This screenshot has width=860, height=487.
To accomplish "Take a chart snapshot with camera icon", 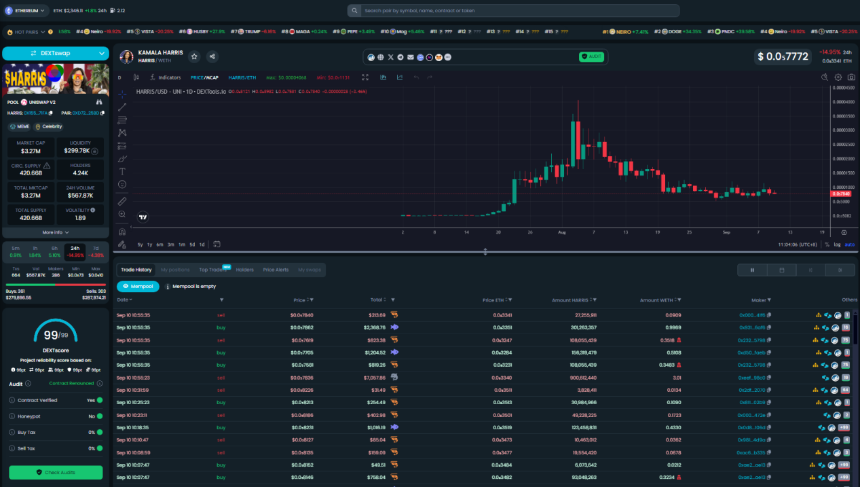I will point(851,77).
